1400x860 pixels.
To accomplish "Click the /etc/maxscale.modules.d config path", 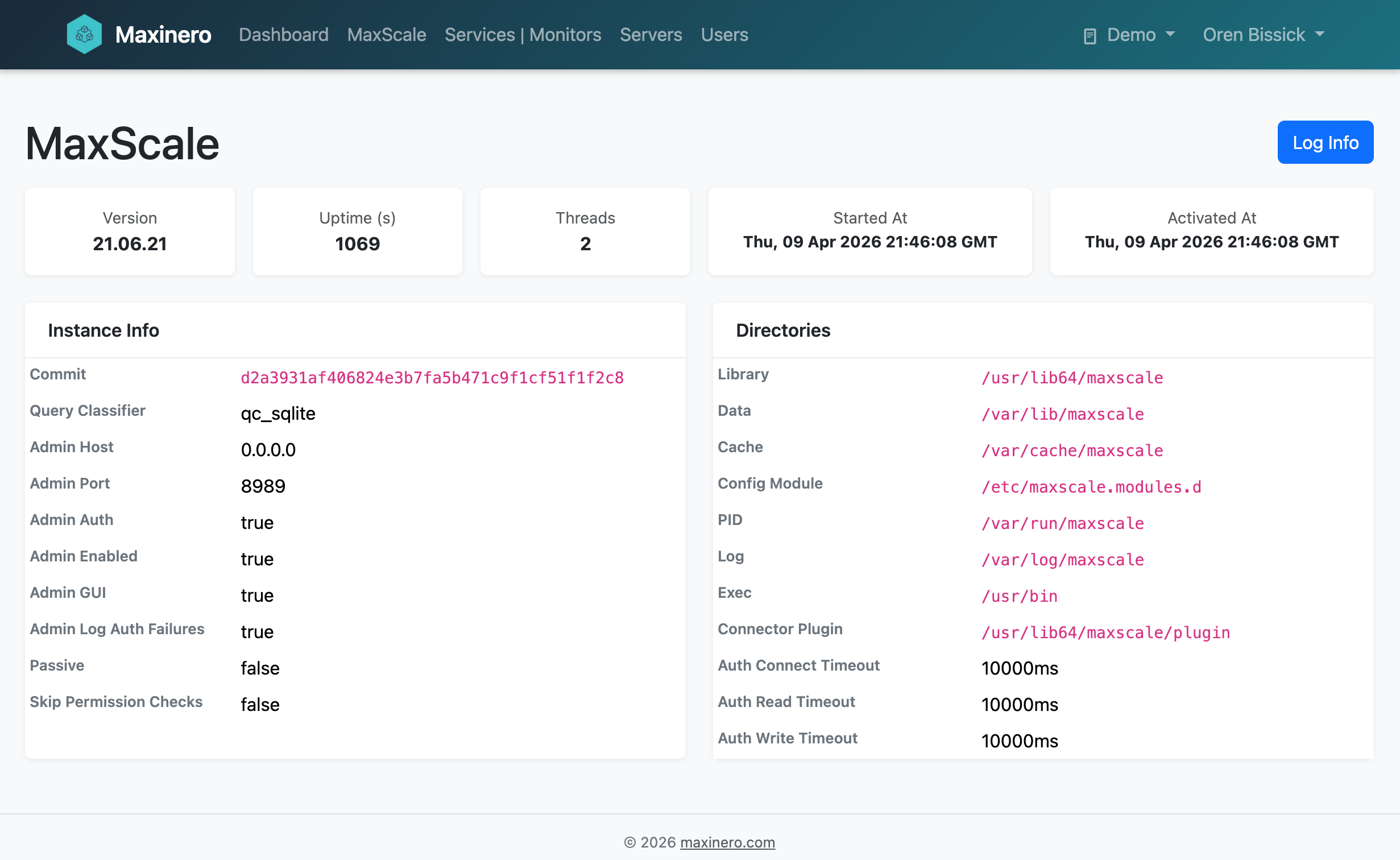I will [1091, 487].
